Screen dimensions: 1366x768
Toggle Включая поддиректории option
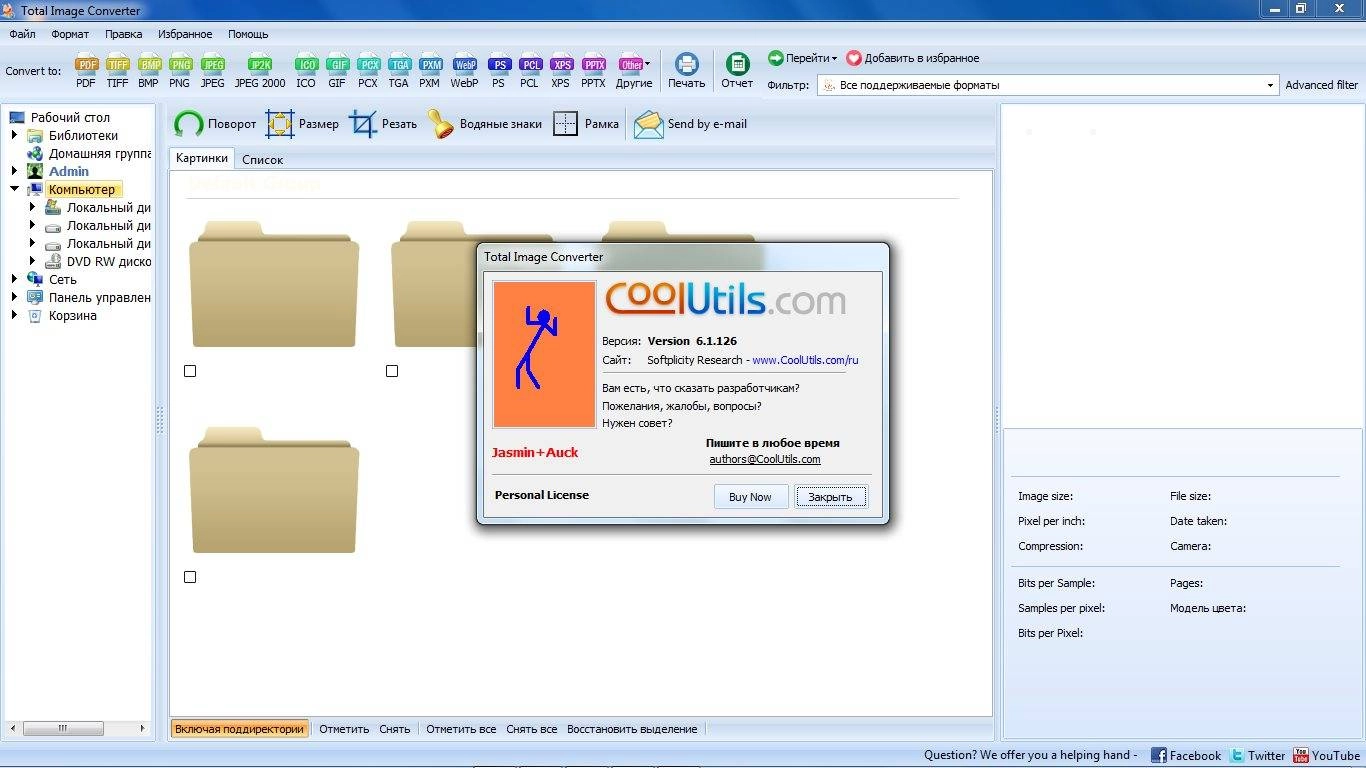click(x=239, y=729)
